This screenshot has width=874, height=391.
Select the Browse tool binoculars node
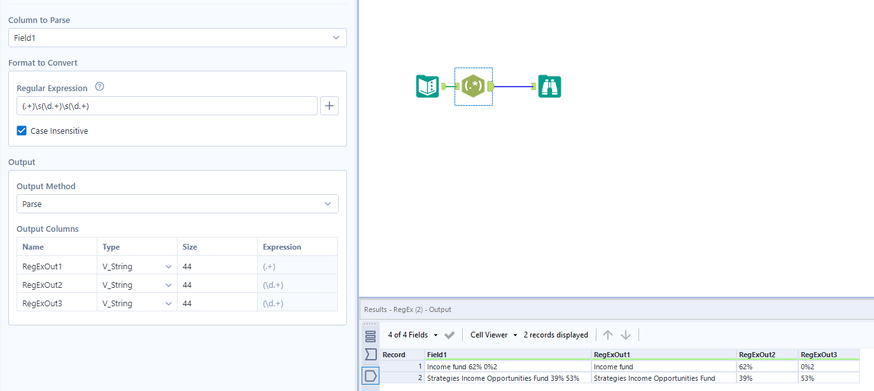pyautogui.click(x=550, y=86)
